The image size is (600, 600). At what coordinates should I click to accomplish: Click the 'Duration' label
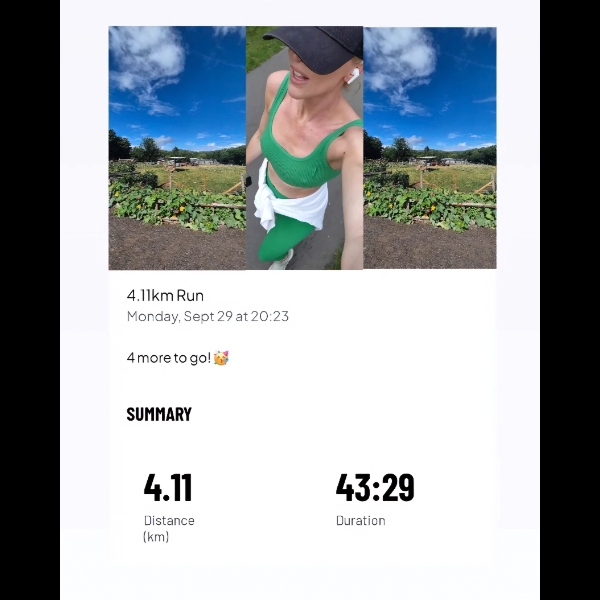coord(360,520)
